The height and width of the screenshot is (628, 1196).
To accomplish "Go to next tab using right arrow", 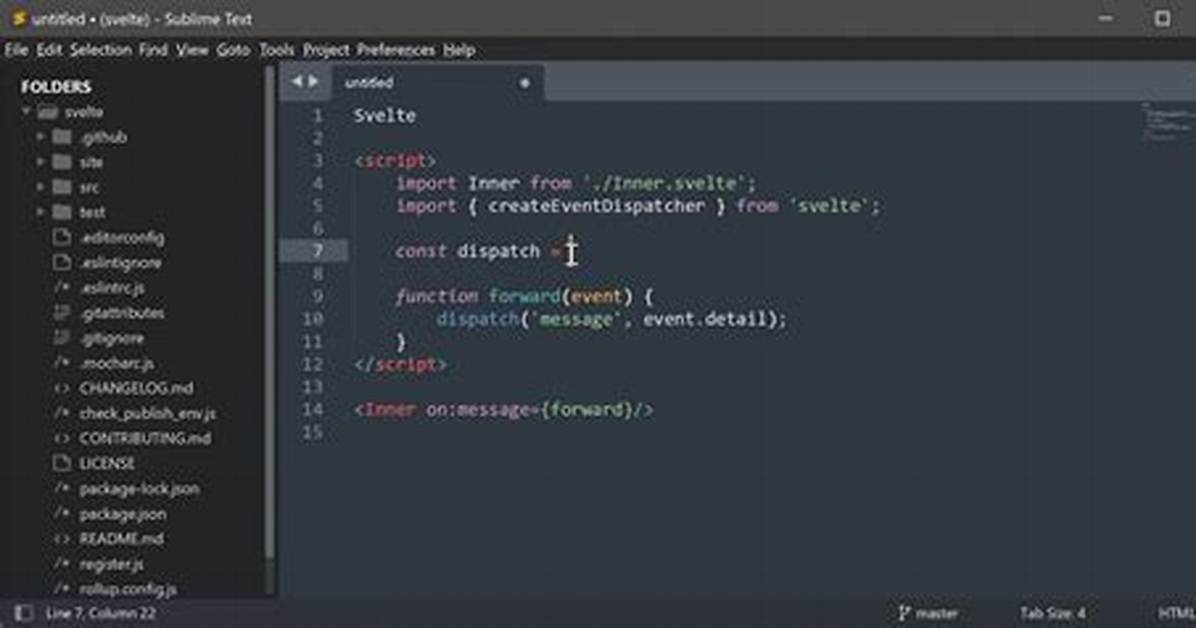I will pyautogui.click(x=313, y=82).
